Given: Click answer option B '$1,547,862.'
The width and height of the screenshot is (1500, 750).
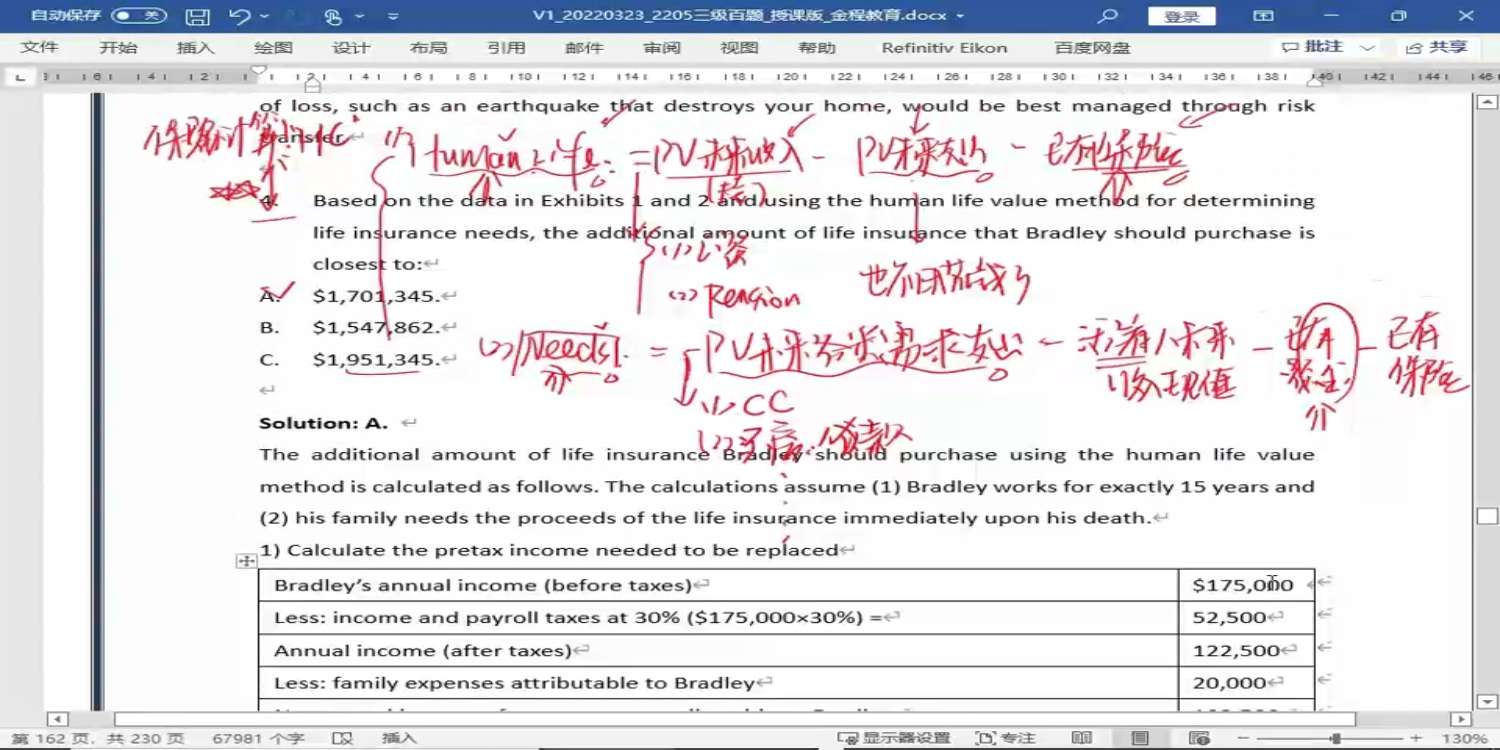Looking at the screenshot, I should 376,328.
